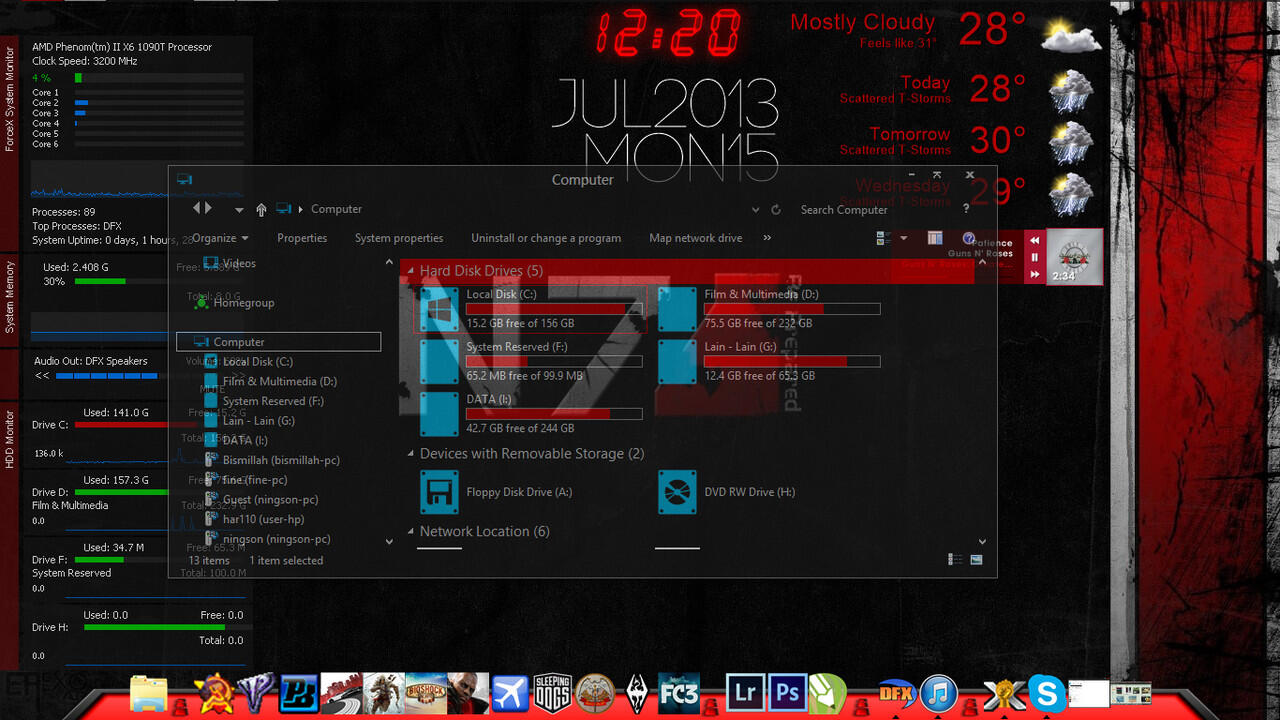Open the Organize dropdown menu
1280x720 pixels.
(x=220, y=238)
